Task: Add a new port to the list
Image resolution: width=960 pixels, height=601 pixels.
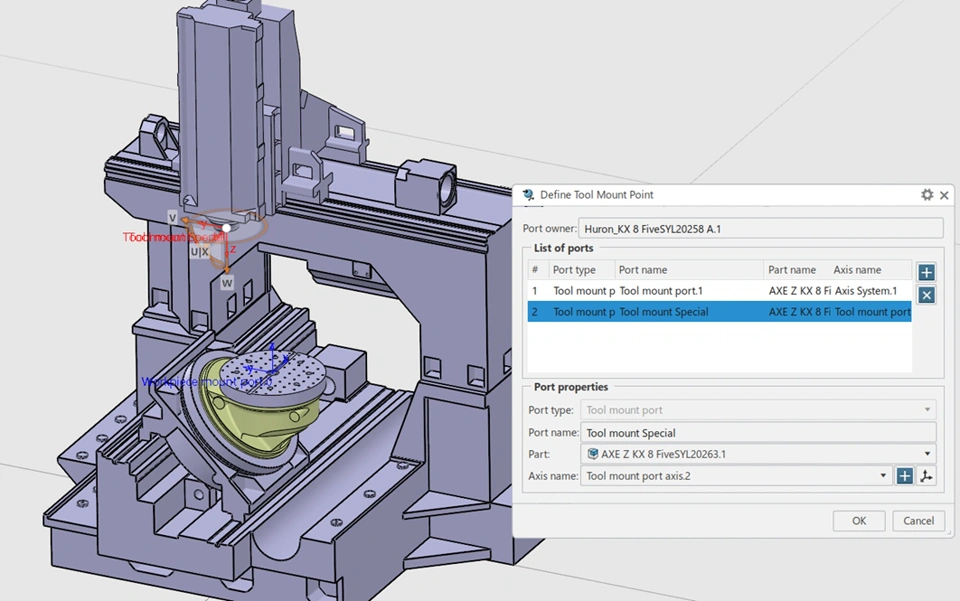Action: point(926,272)
